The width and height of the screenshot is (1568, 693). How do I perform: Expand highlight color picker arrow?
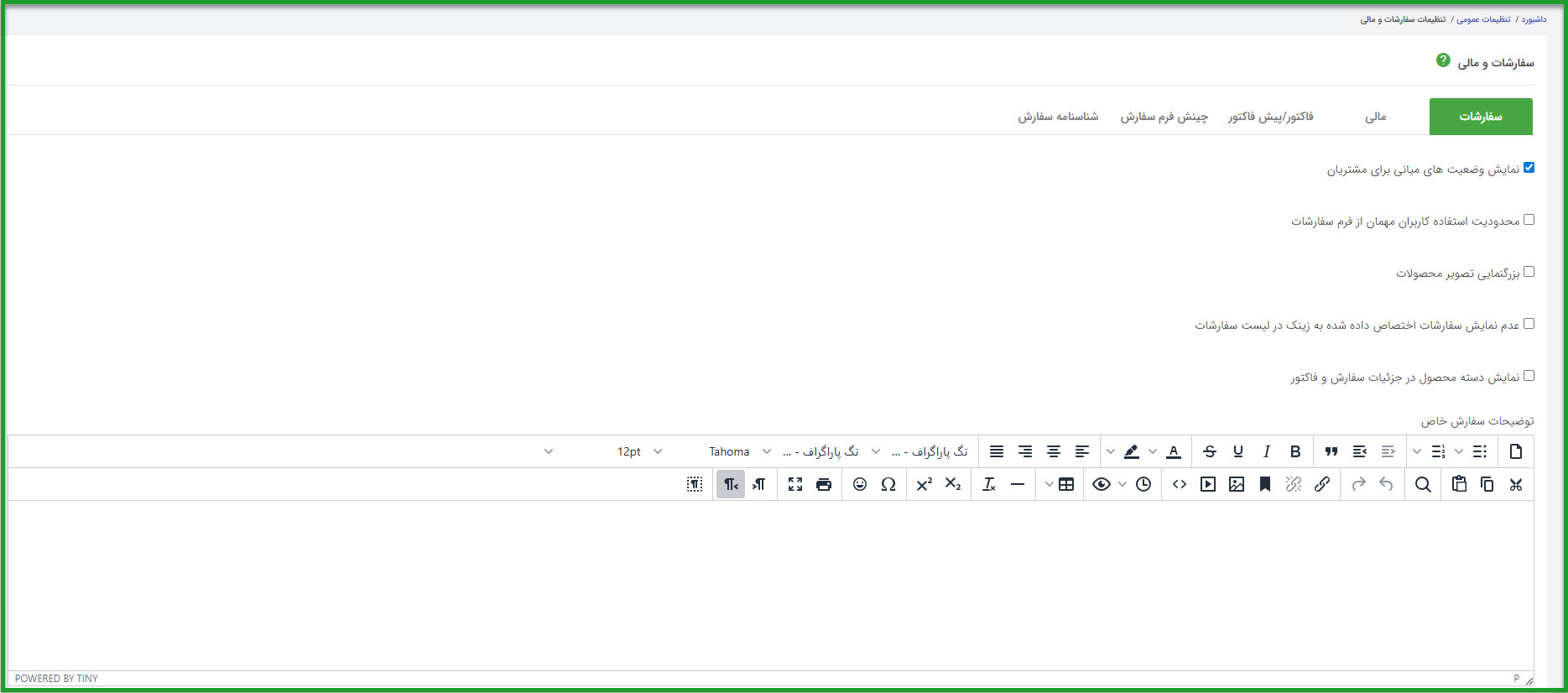tap(1111, 451)
